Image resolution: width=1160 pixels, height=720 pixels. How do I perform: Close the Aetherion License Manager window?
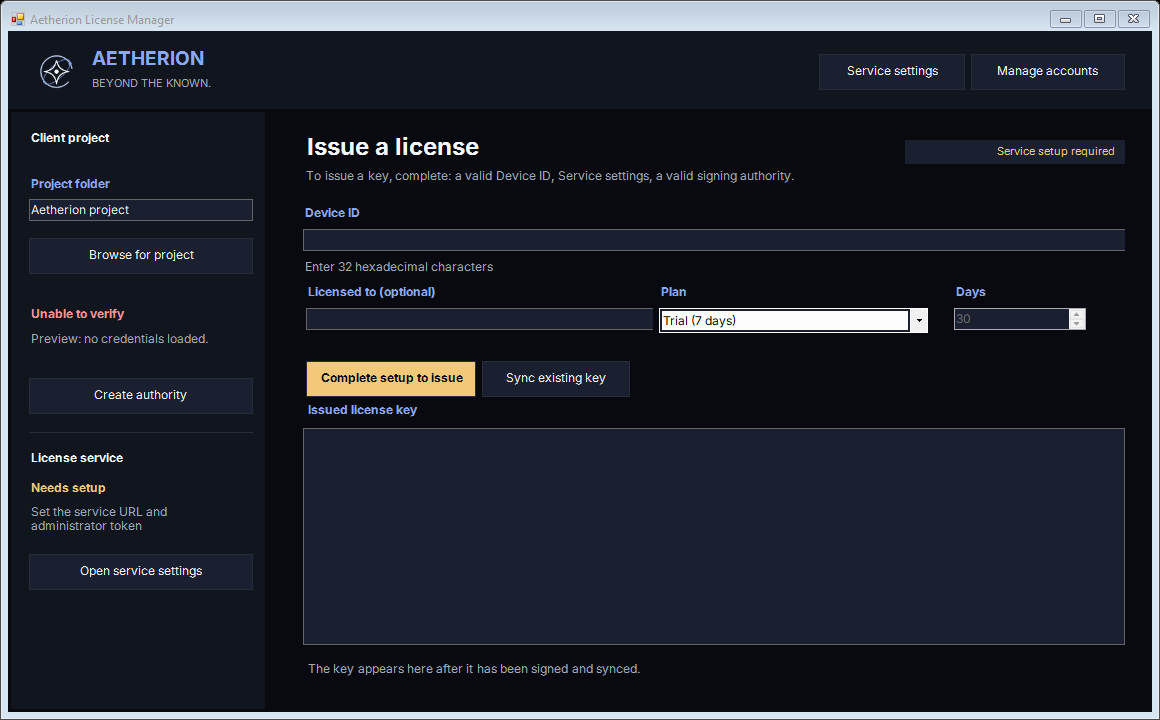tap(1133, 19)
